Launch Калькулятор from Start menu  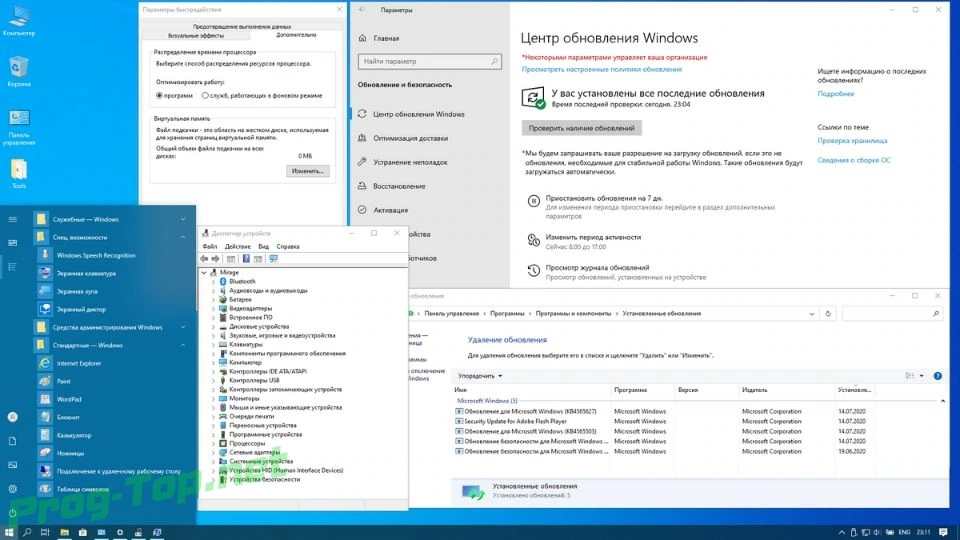click(x=73, y=435)
